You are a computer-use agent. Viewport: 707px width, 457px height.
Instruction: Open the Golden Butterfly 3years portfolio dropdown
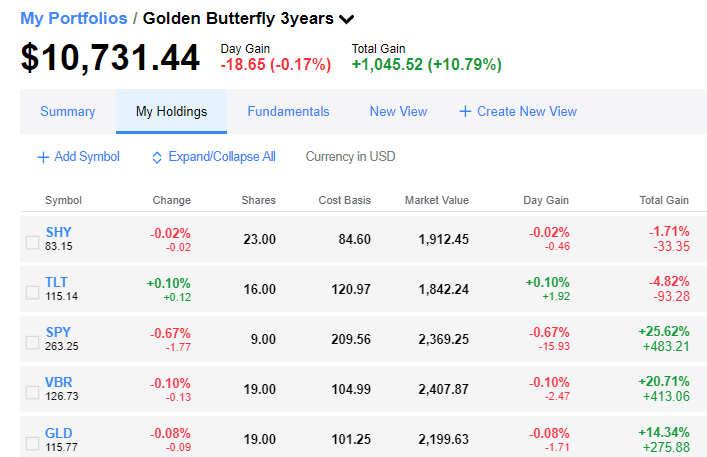pos(346,19)
